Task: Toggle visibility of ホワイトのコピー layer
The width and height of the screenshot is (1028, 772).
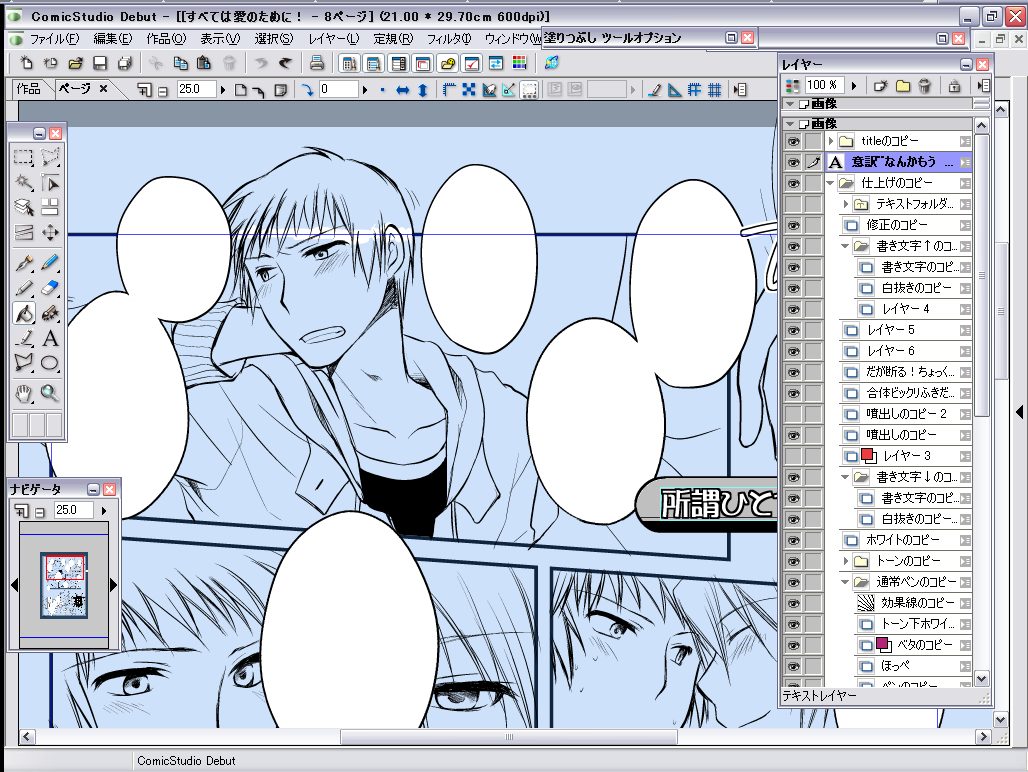Action: [793, 540]
